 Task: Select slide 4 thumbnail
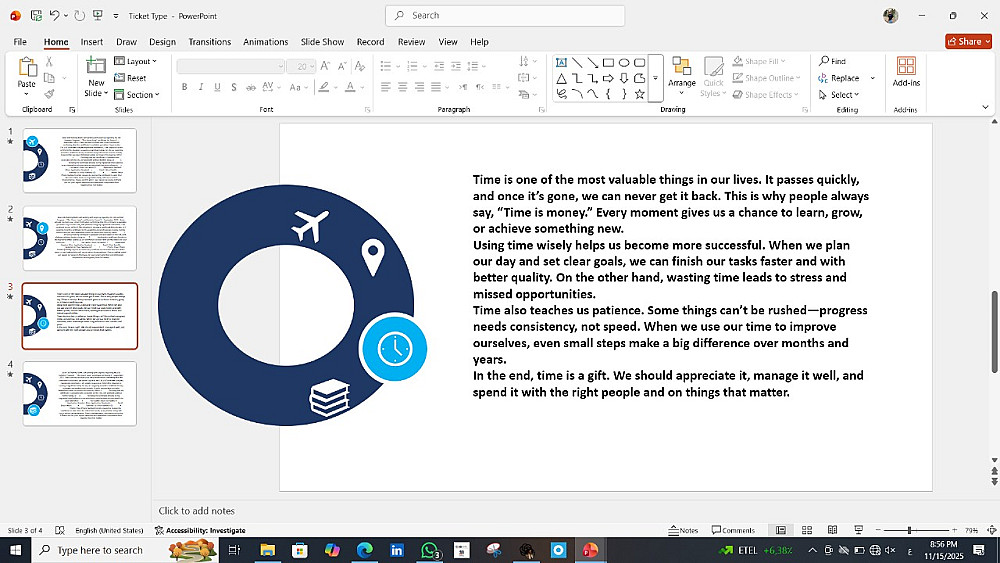[80, 393]
